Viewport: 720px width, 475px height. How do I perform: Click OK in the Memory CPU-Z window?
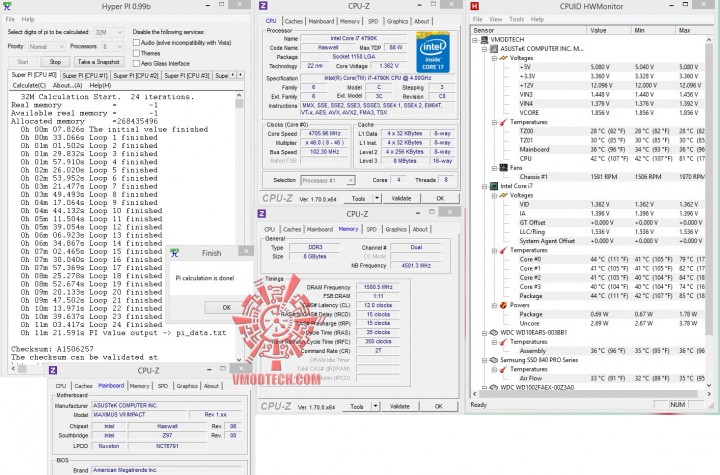click(x=439, y=406)
